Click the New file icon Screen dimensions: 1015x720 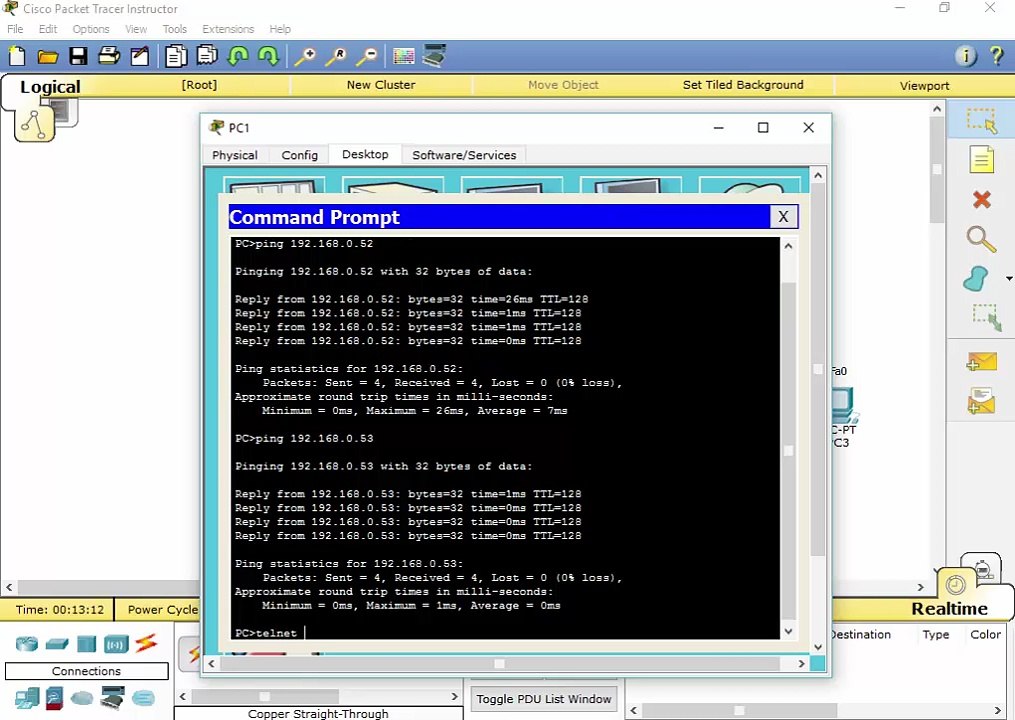[17, 56]
